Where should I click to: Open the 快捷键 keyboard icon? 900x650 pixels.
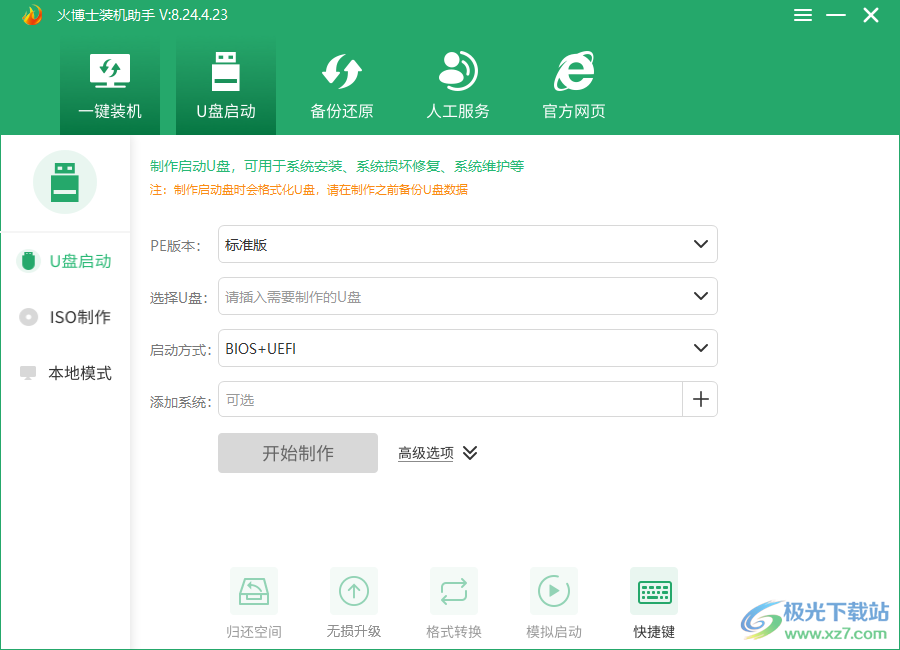[654, 591]
